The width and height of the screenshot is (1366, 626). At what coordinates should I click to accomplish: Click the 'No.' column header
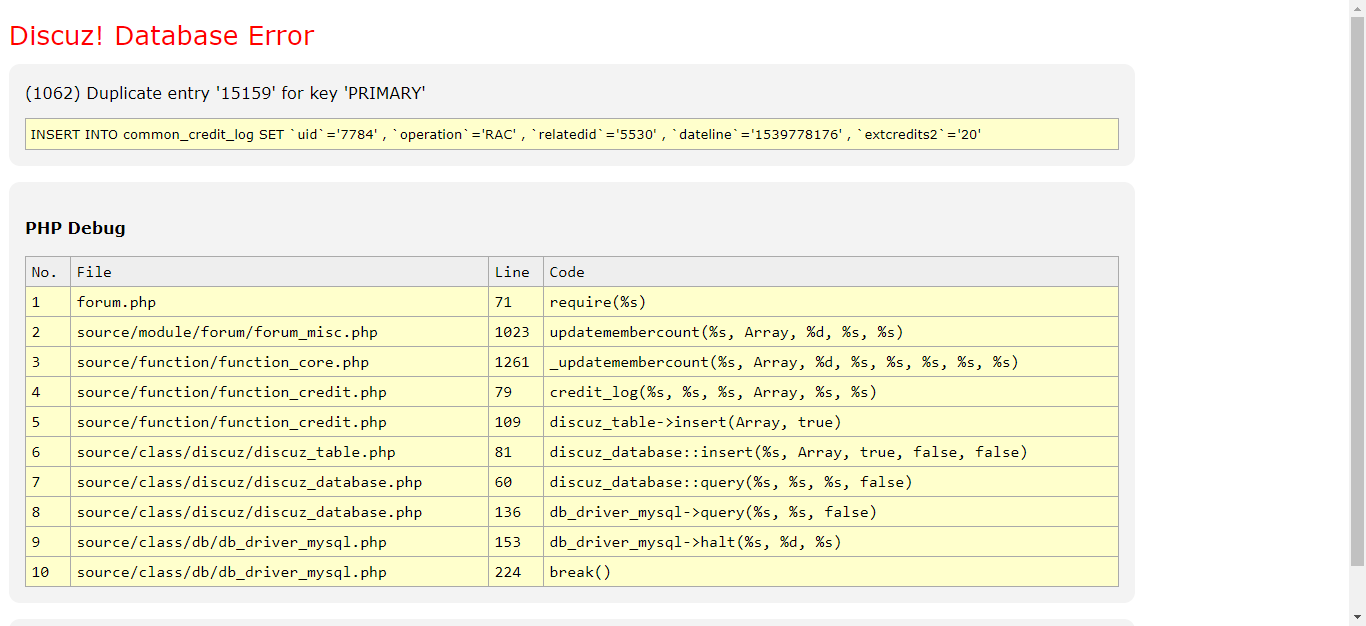[48, 272]
